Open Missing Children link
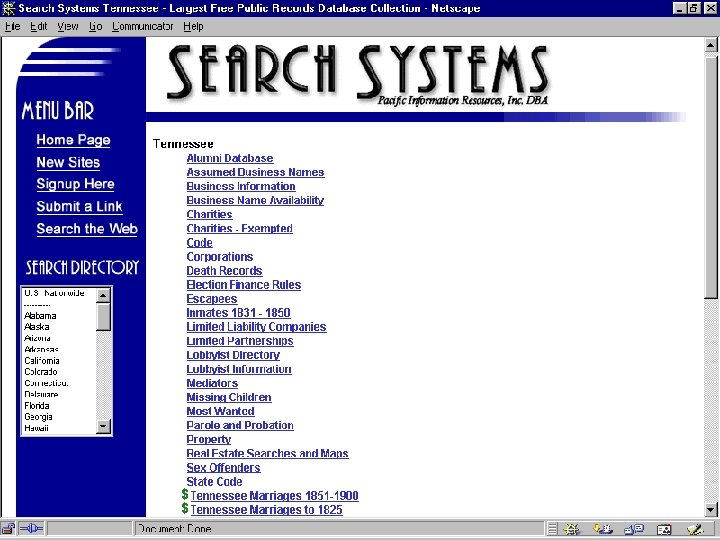720x540 pixels. pyautogui.click(x=229, y=397)
